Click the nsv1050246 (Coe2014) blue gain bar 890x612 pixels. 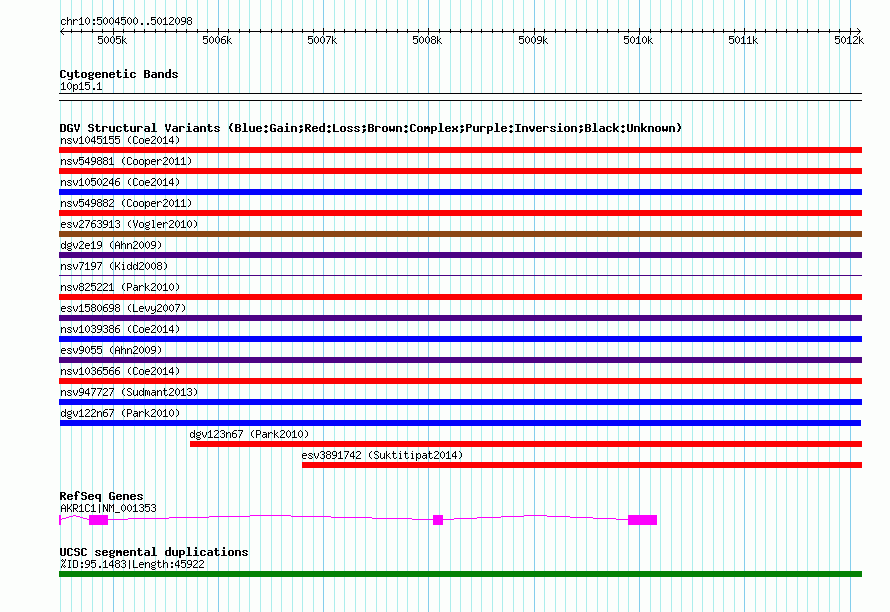[x=460, y=192]
